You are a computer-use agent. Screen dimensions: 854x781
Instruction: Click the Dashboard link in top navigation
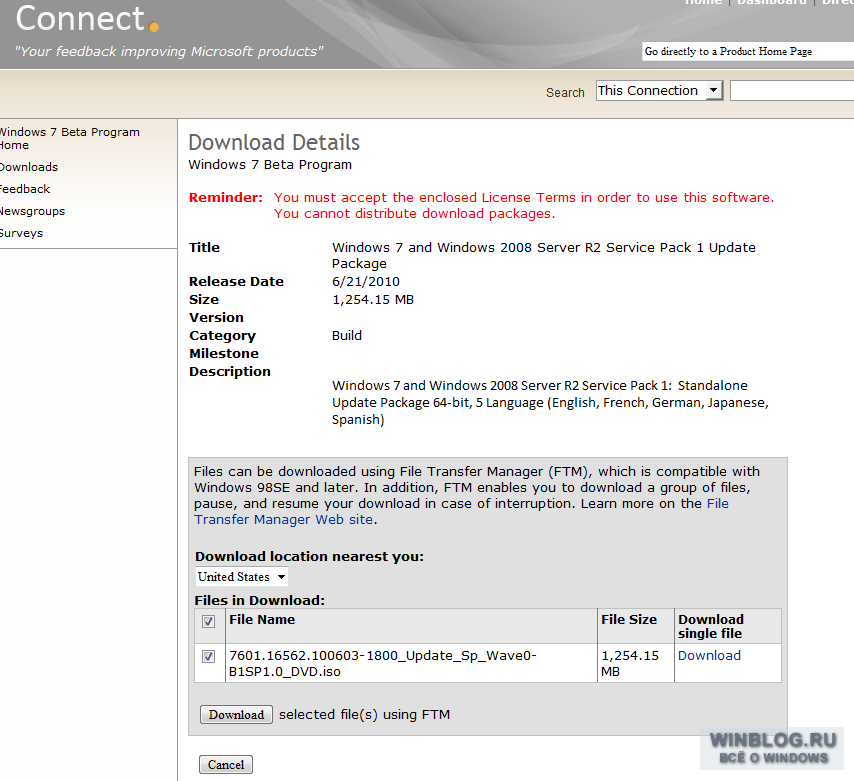click(x=772, y=3)
